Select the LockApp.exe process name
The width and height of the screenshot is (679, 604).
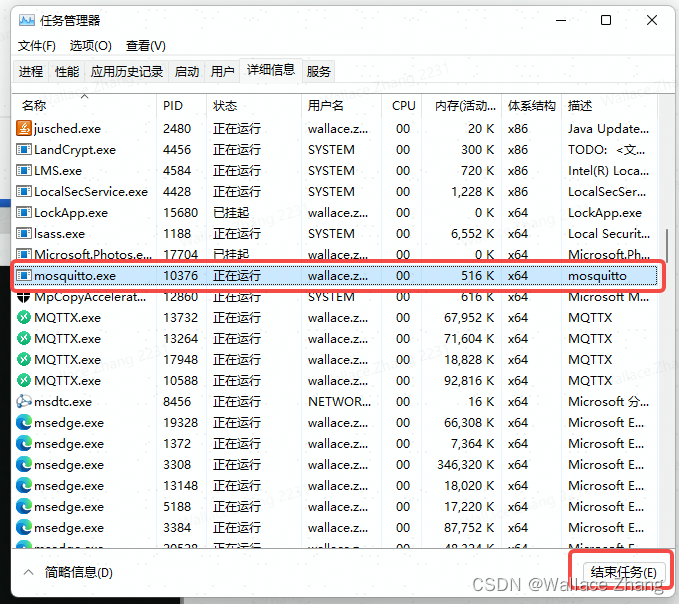(x=71, y=213)
